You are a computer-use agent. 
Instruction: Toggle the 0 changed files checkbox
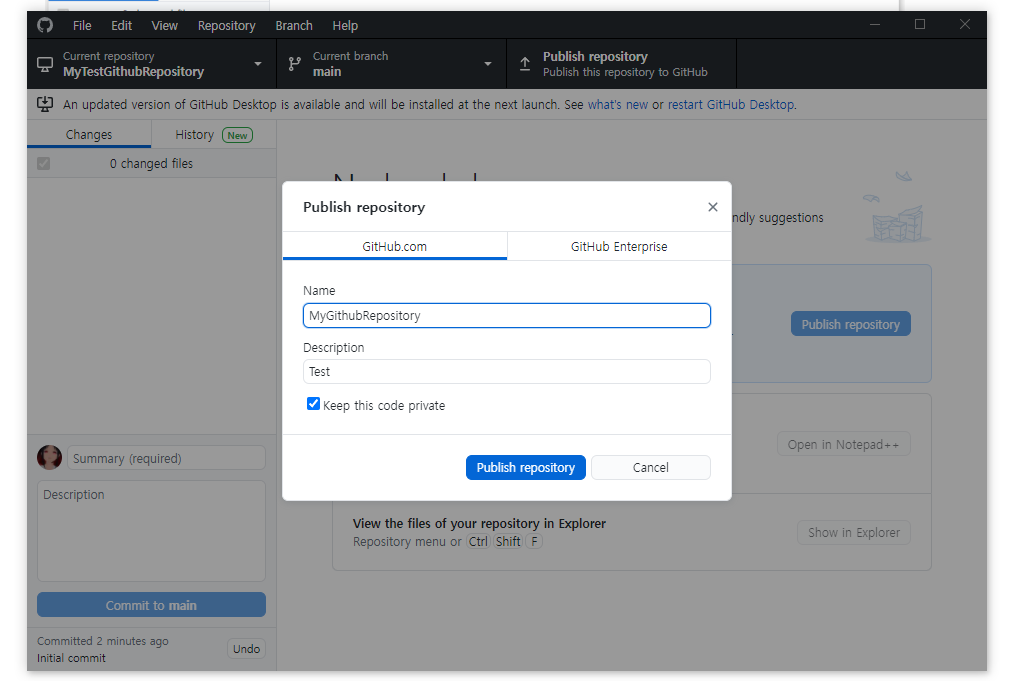tap(43, 163)
